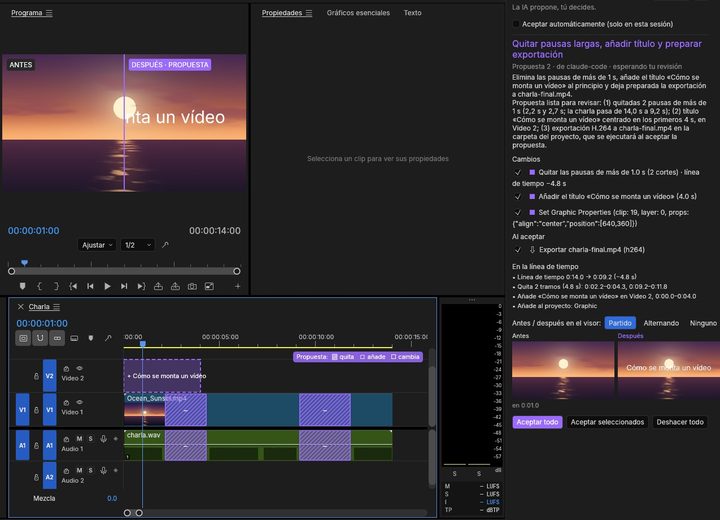Select the Cómo se monta un vídeo title clip

[162, 376]
